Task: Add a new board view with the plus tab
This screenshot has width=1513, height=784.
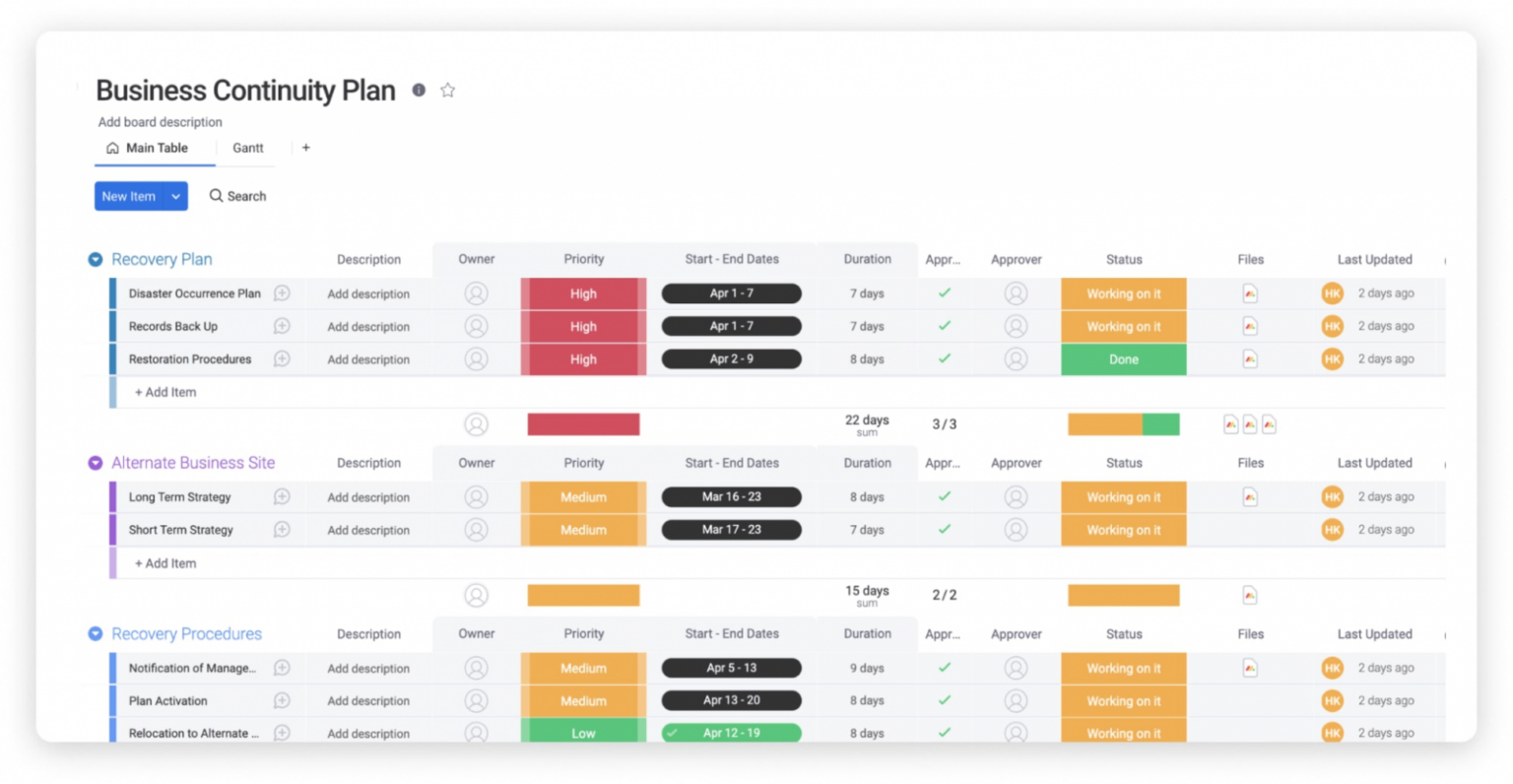Action: pyautogui.click(x=305, y=148)
